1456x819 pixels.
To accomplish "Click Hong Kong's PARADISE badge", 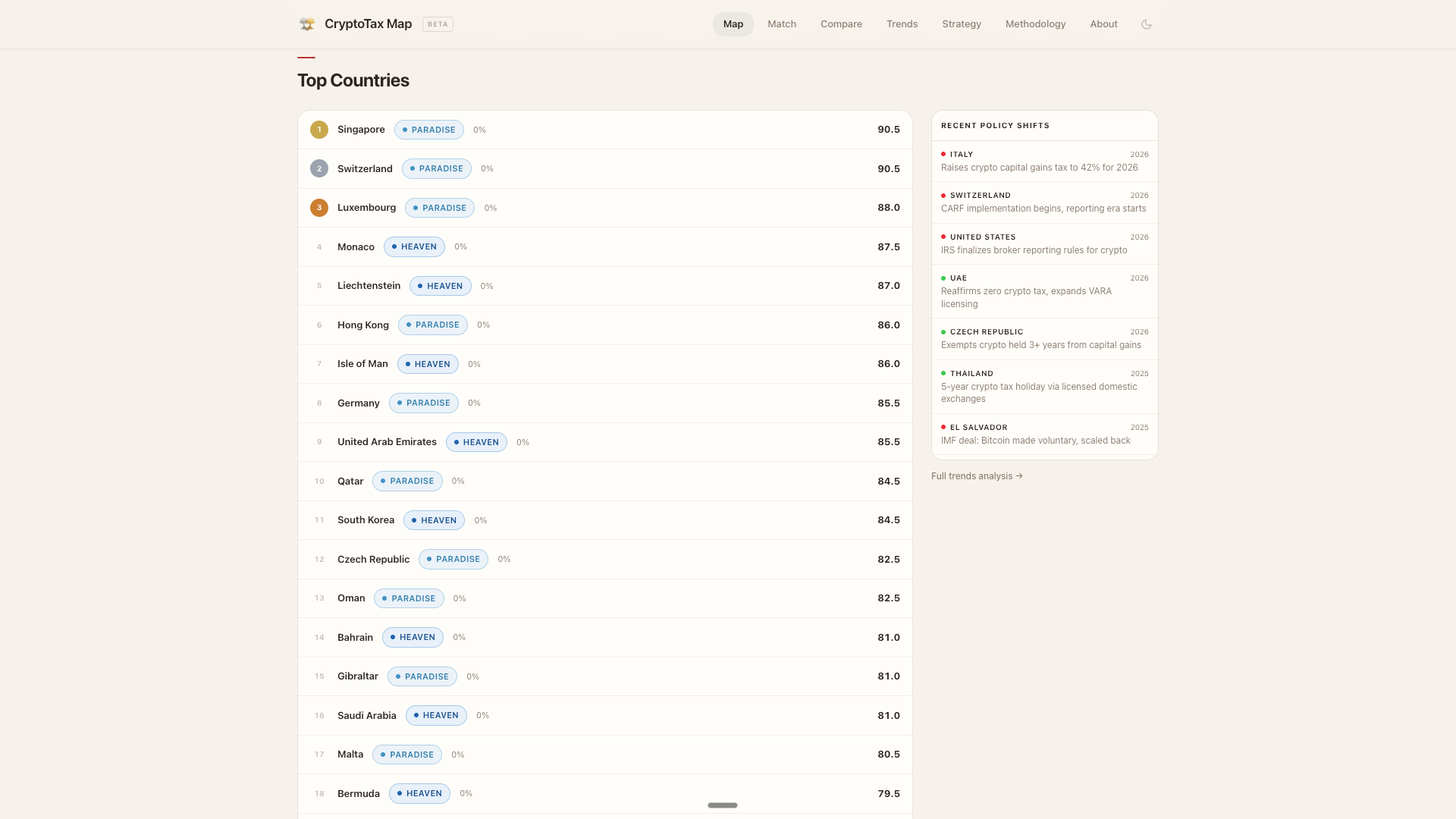I will tap(432, 325).
